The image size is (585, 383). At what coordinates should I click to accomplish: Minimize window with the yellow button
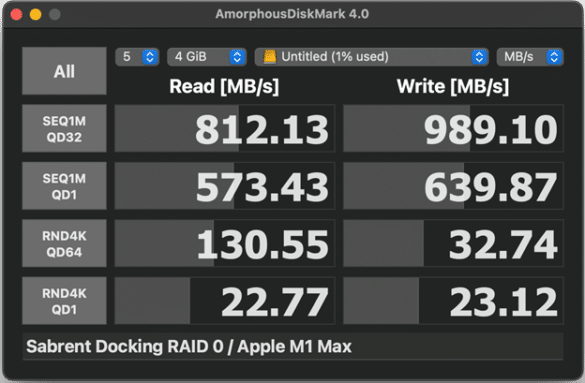pos(35,15)
